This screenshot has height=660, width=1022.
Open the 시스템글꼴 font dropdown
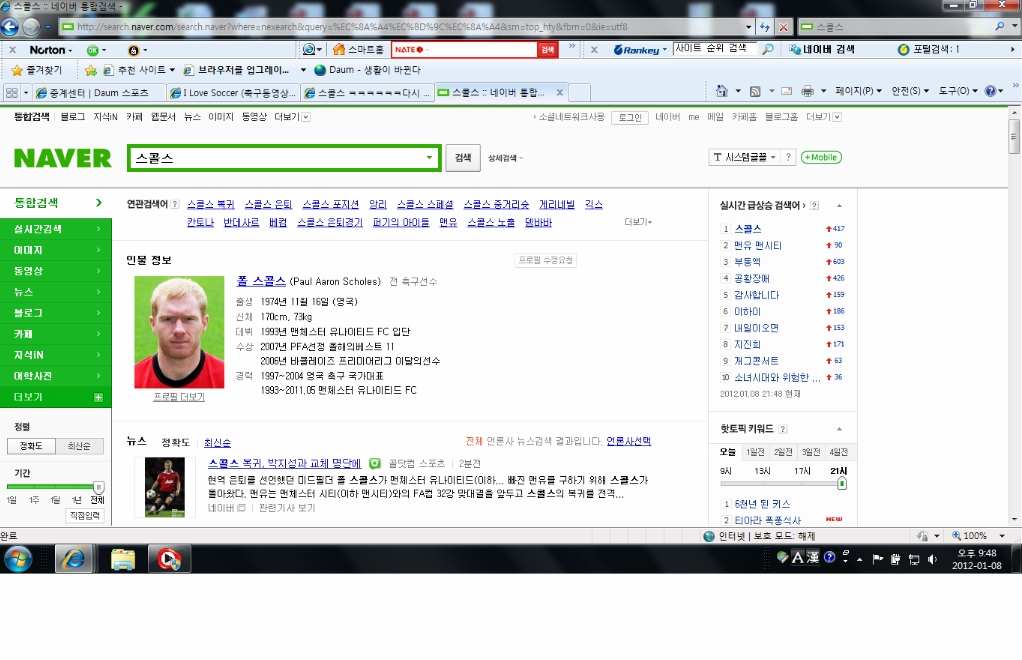(744, 157)
